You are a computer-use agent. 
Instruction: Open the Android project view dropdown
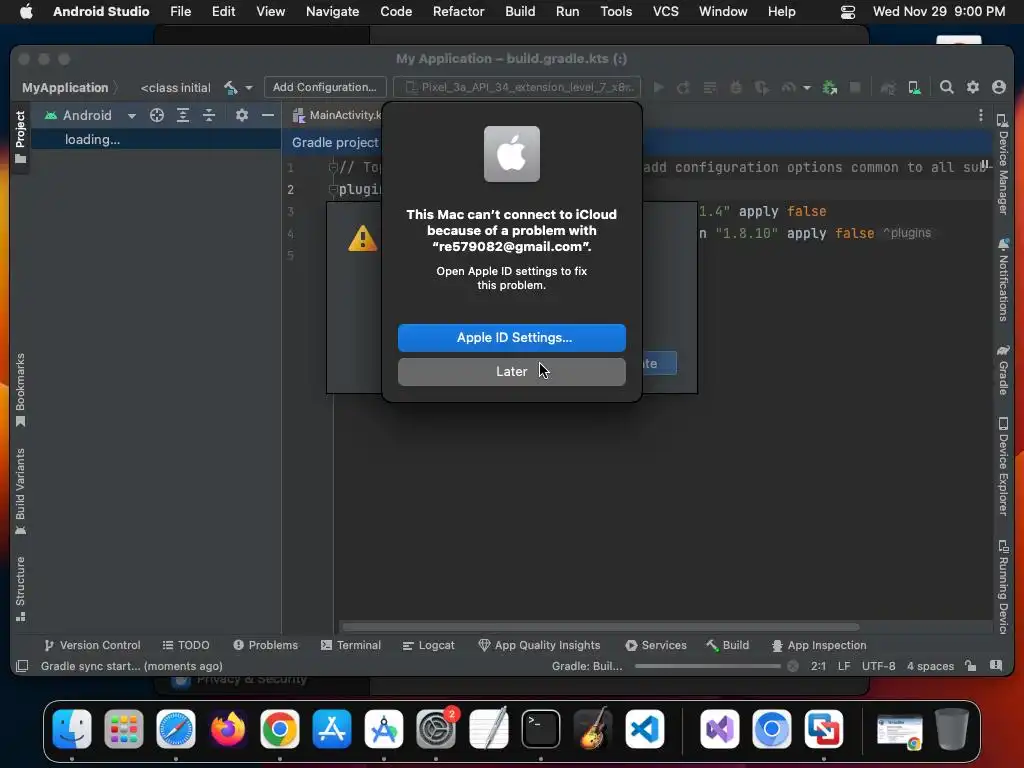(90, 116)
